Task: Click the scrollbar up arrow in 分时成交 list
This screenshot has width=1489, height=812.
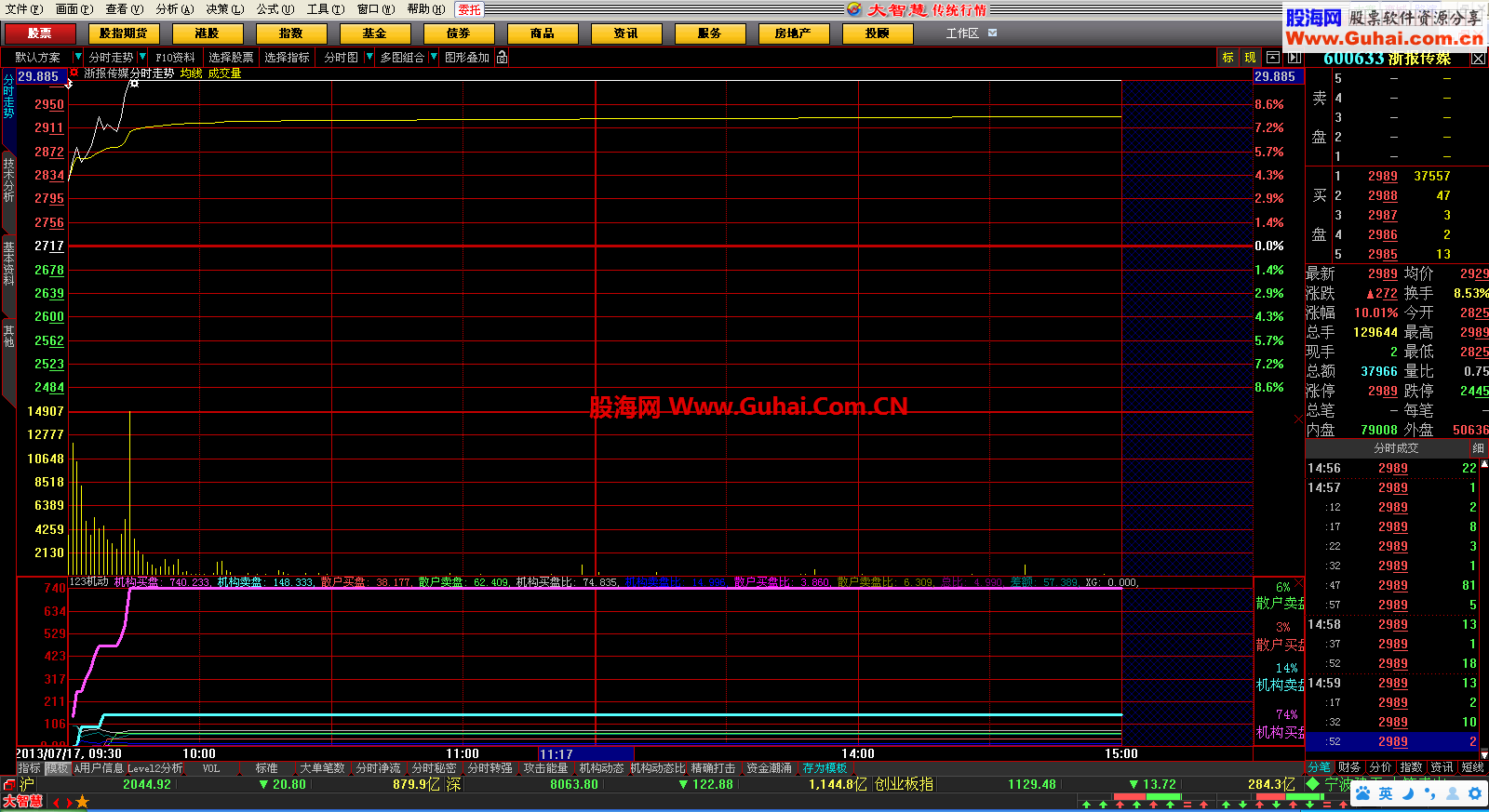Action: pos(1484,462)
